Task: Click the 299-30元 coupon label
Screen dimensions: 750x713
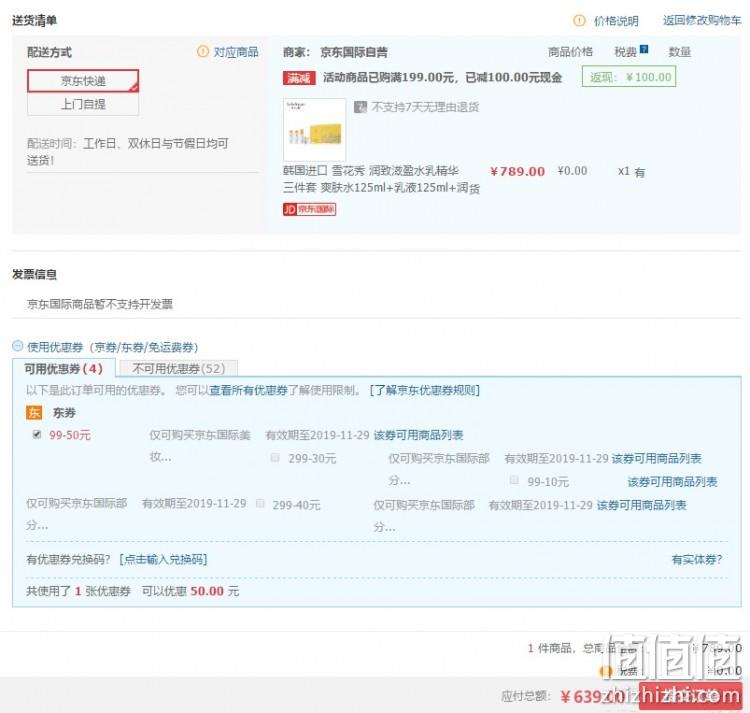Action: point(312,459)
